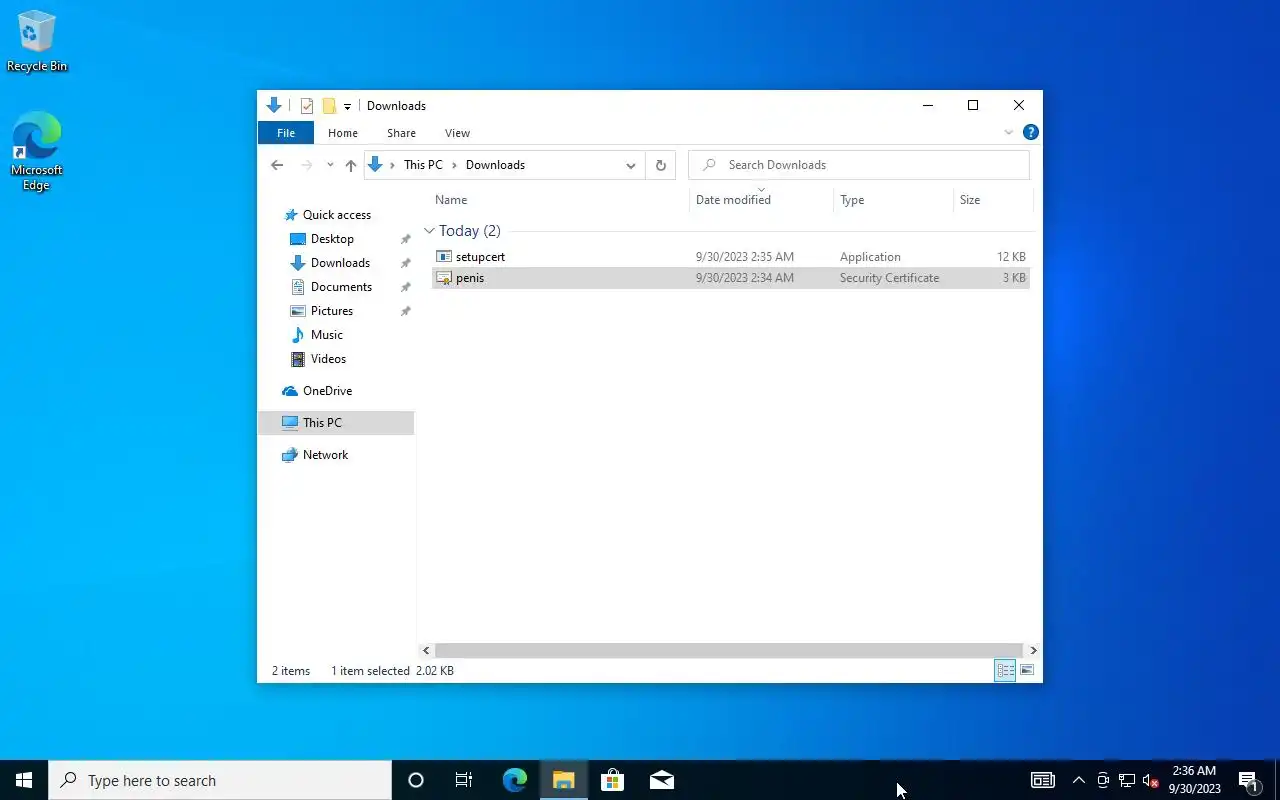Open Help with the question mark icon

[1031, 132]
